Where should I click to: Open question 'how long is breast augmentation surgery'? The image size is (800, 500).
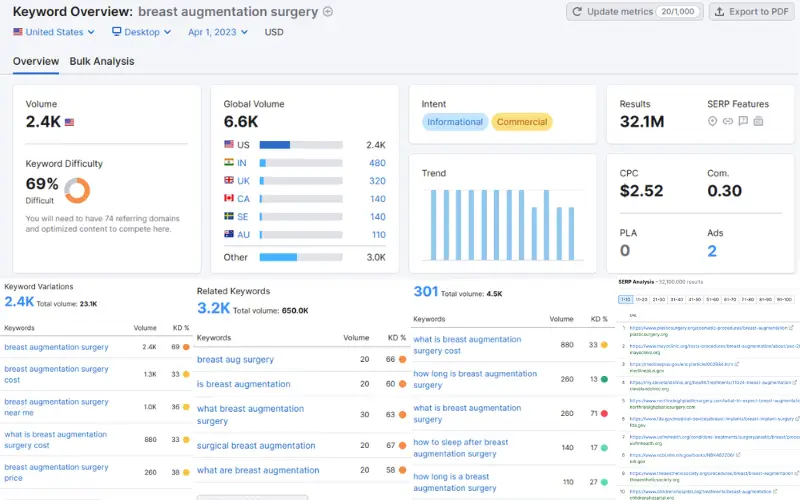[x=475, y=380]
